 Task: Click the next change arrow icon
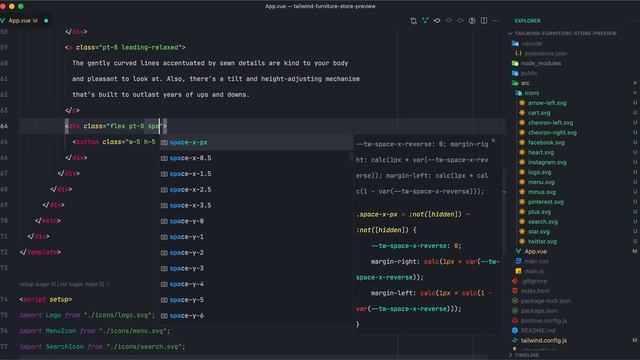tap(460, 20)
